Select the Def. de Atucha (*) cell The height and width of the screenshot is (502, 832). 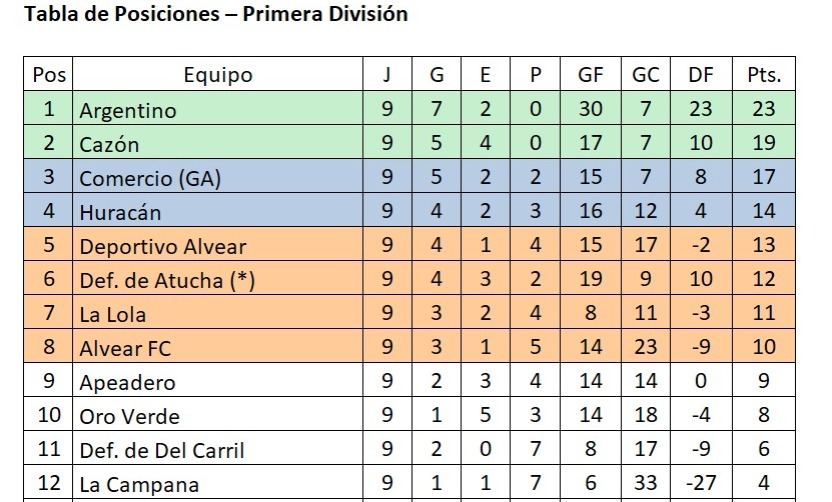(x=218, y=279)
